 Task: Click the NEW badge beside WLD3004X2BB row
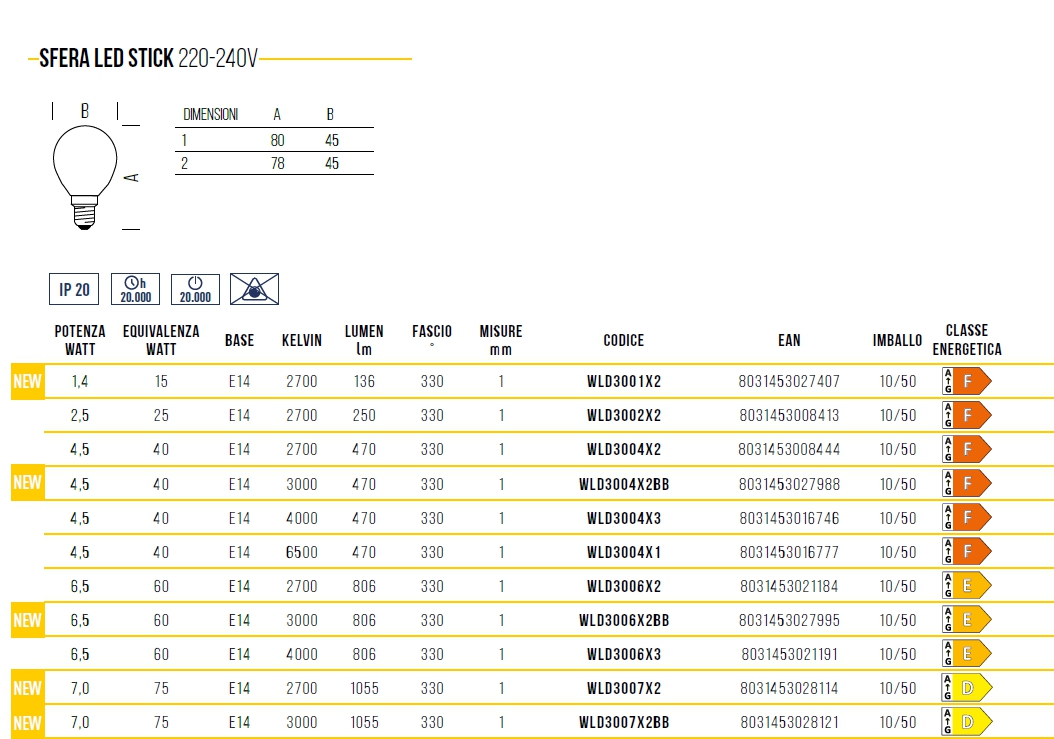pyautogui.click(x=27, y=483)
